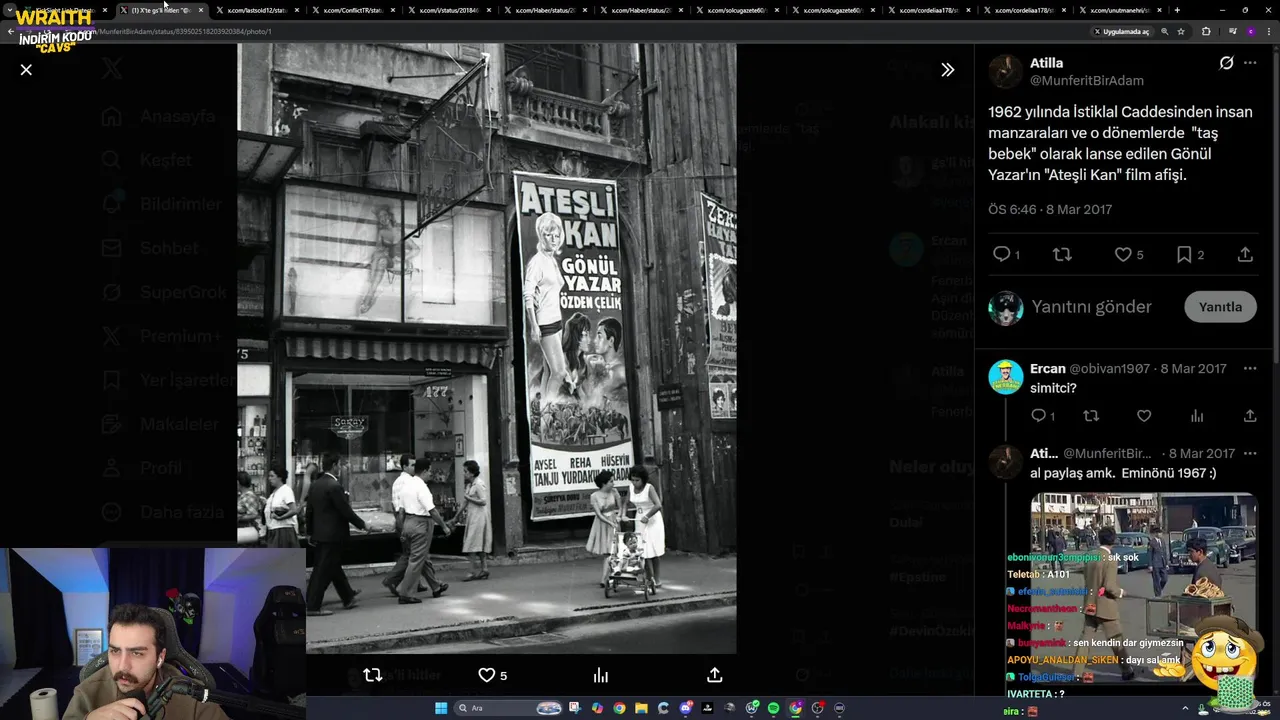Switch to x.com/ConflictTR browser tab

(352, 10)
